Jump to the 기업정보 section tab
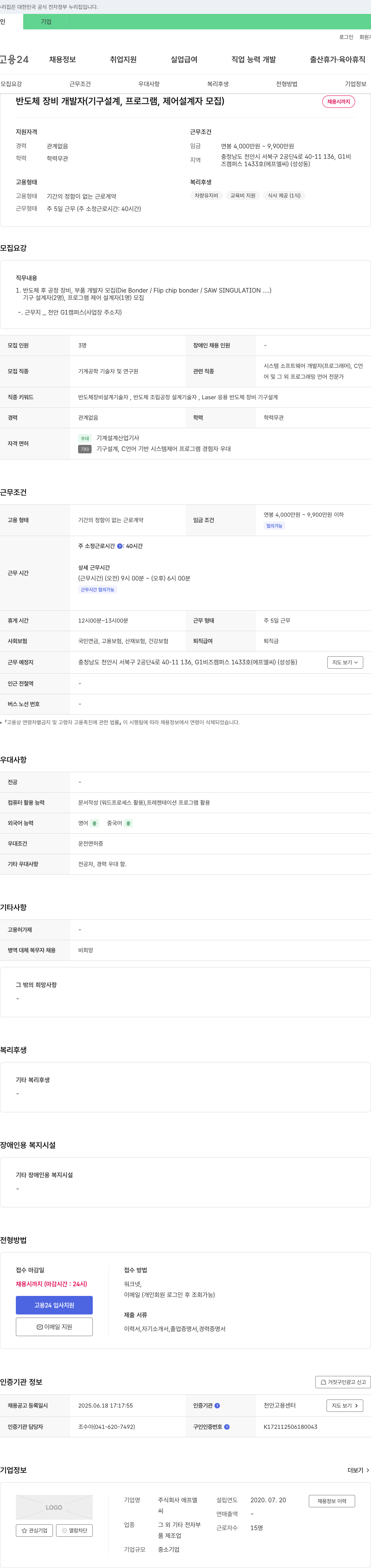Image resolution: width=371 pixels, height=1568 pixels. pyautogui.click(x=356, y=84)
